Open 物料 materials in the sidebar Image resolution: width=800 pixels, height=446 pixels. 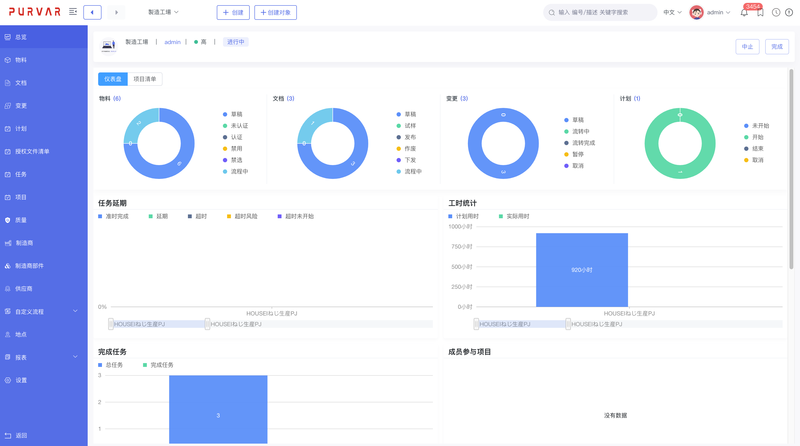(43, 60)
